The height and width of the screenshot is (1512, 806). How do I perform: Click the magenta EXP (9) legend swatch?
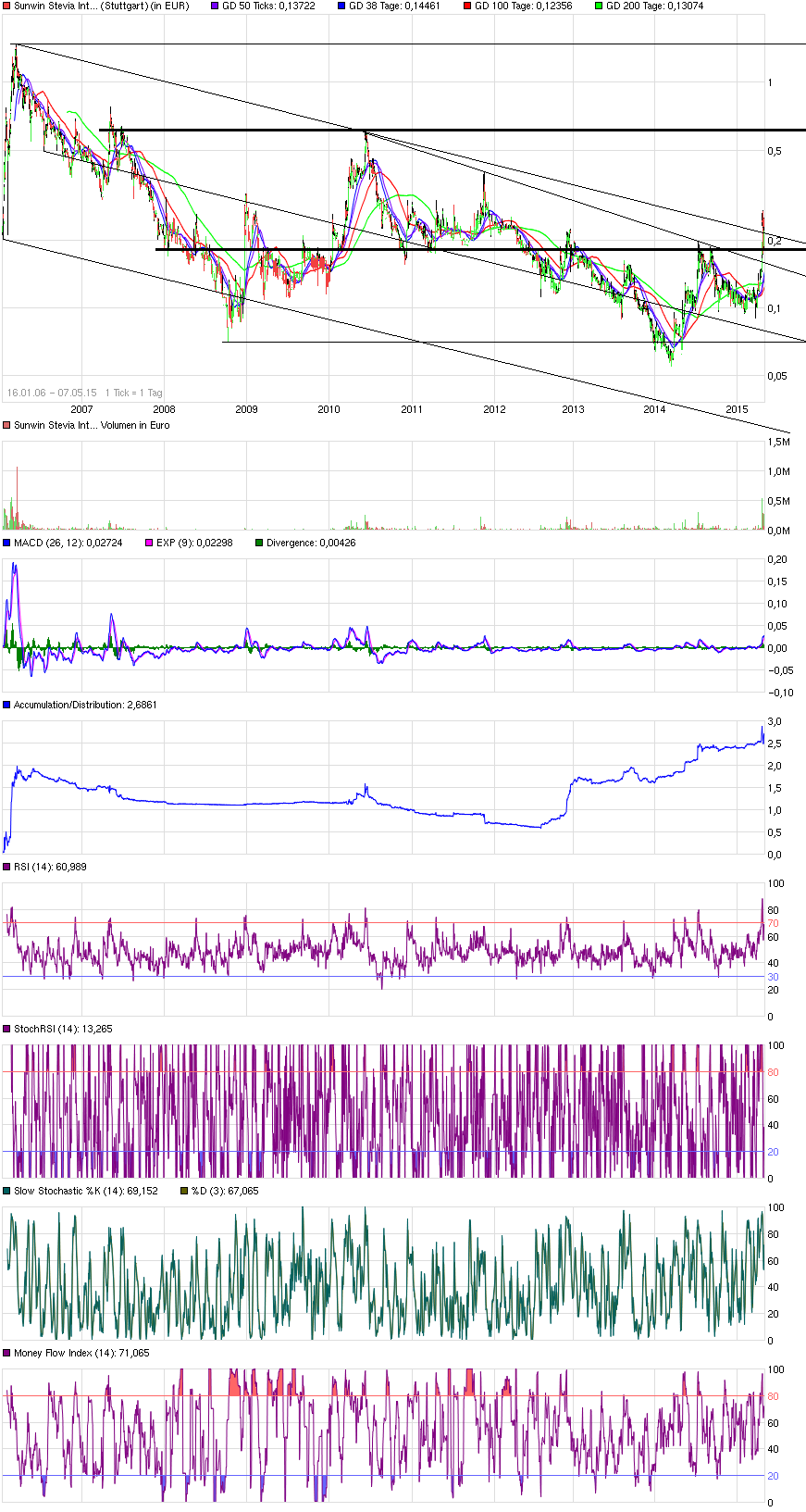click(149, 543)
